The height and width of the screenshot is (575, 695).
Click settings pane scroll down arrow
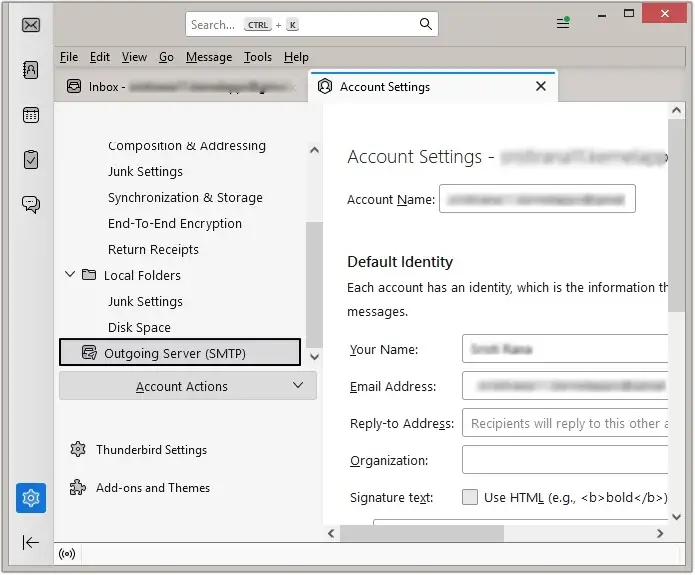tap(676, 516)
